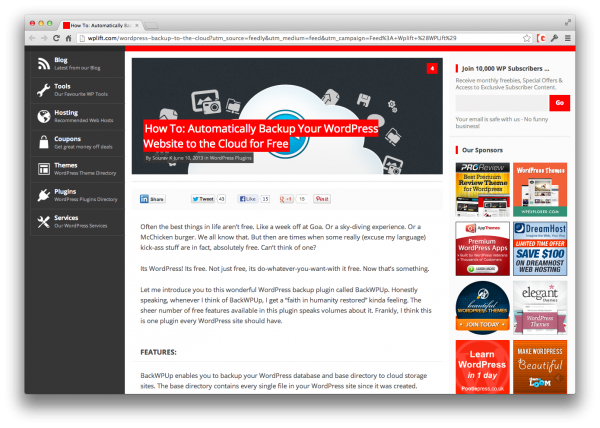Open the AppThemes Premium WordPress Apps banner
Image resolution: width=600 pixels, height=428 pixels.
click(x=483, y=249)
